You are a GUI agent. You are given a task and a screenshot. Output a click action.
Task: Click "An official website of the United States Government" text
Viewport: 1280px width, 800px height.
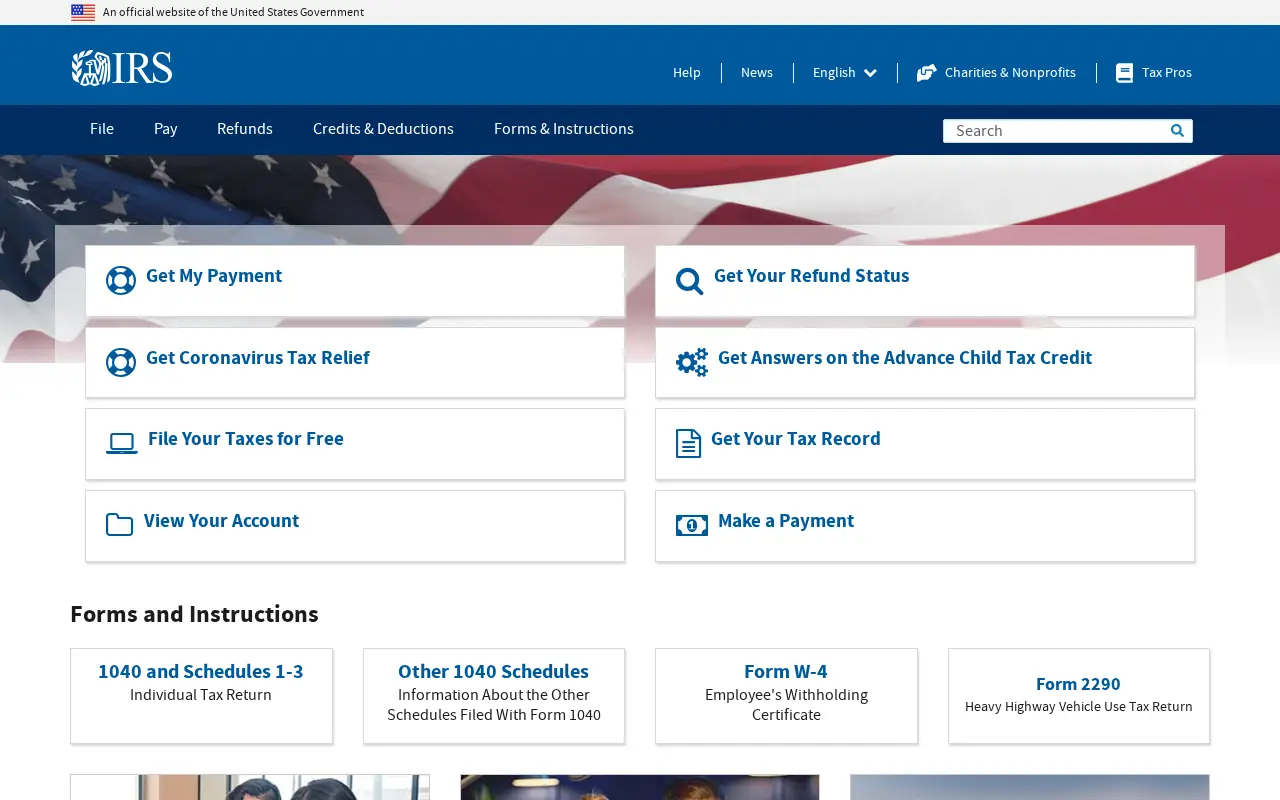[233, 13]
